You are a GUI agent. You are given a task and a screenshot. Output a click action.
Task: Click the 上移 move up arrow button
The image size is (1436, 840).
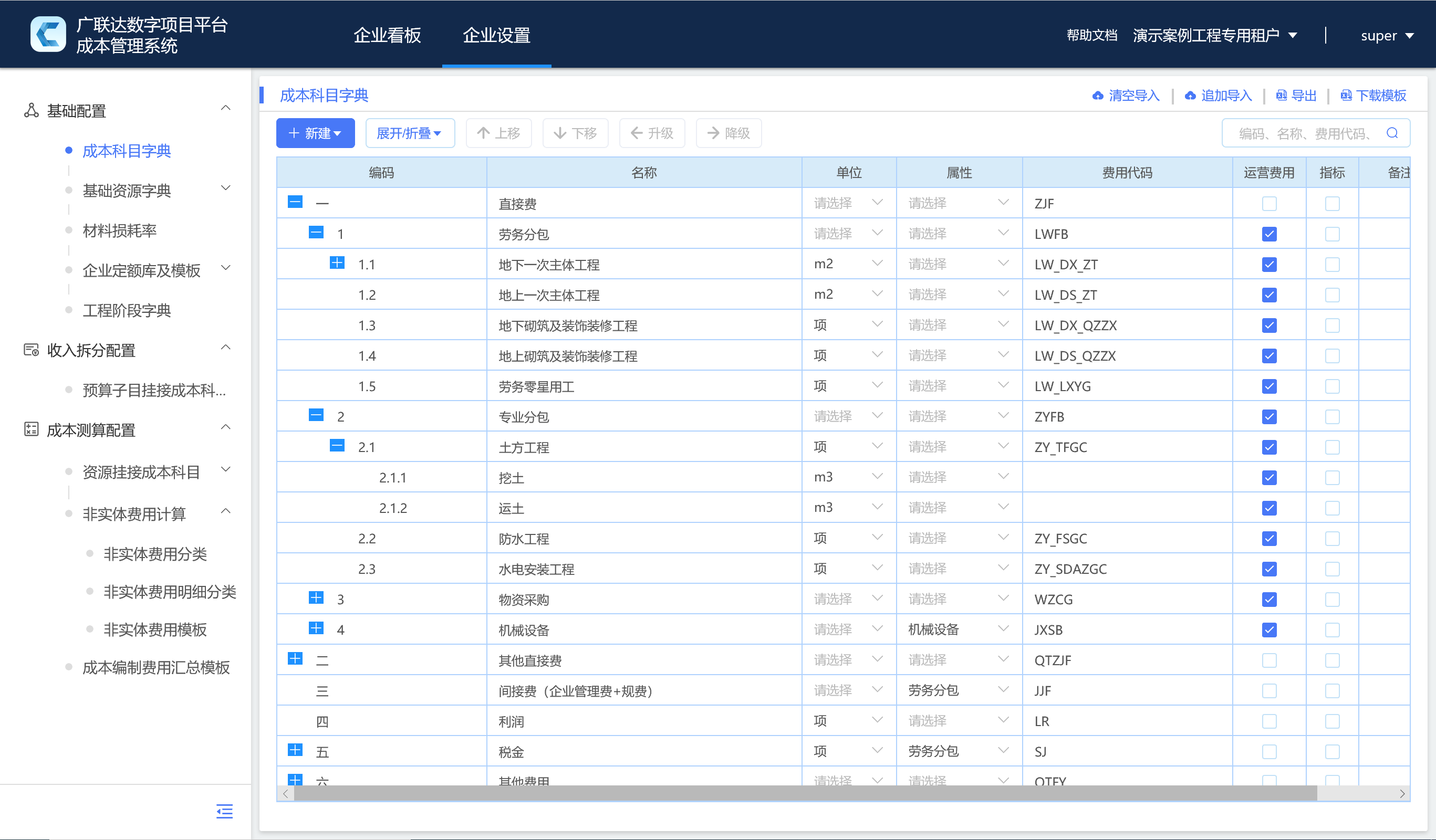click(x=498, y=133)
